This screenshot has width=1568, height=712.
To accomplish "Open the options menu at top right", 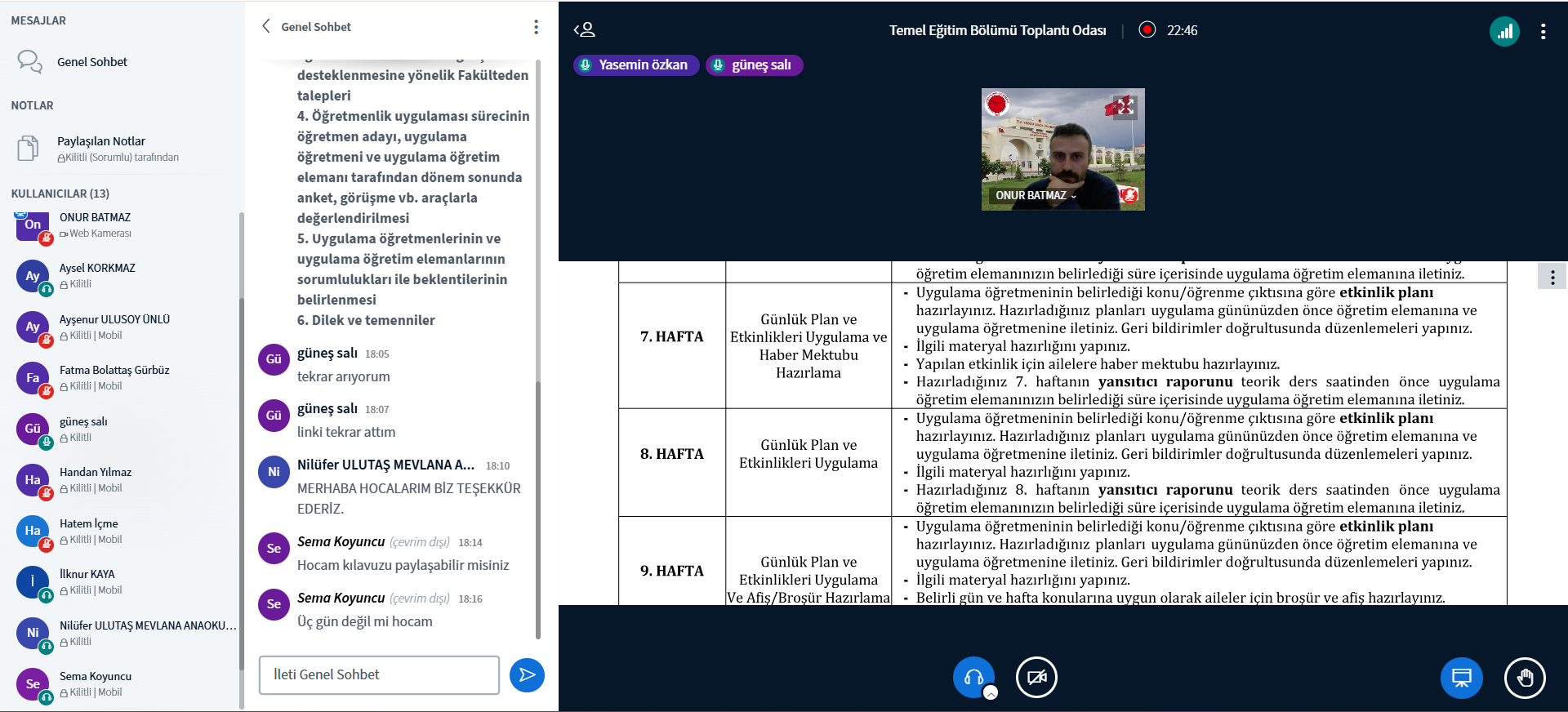I will [1543, 32].
